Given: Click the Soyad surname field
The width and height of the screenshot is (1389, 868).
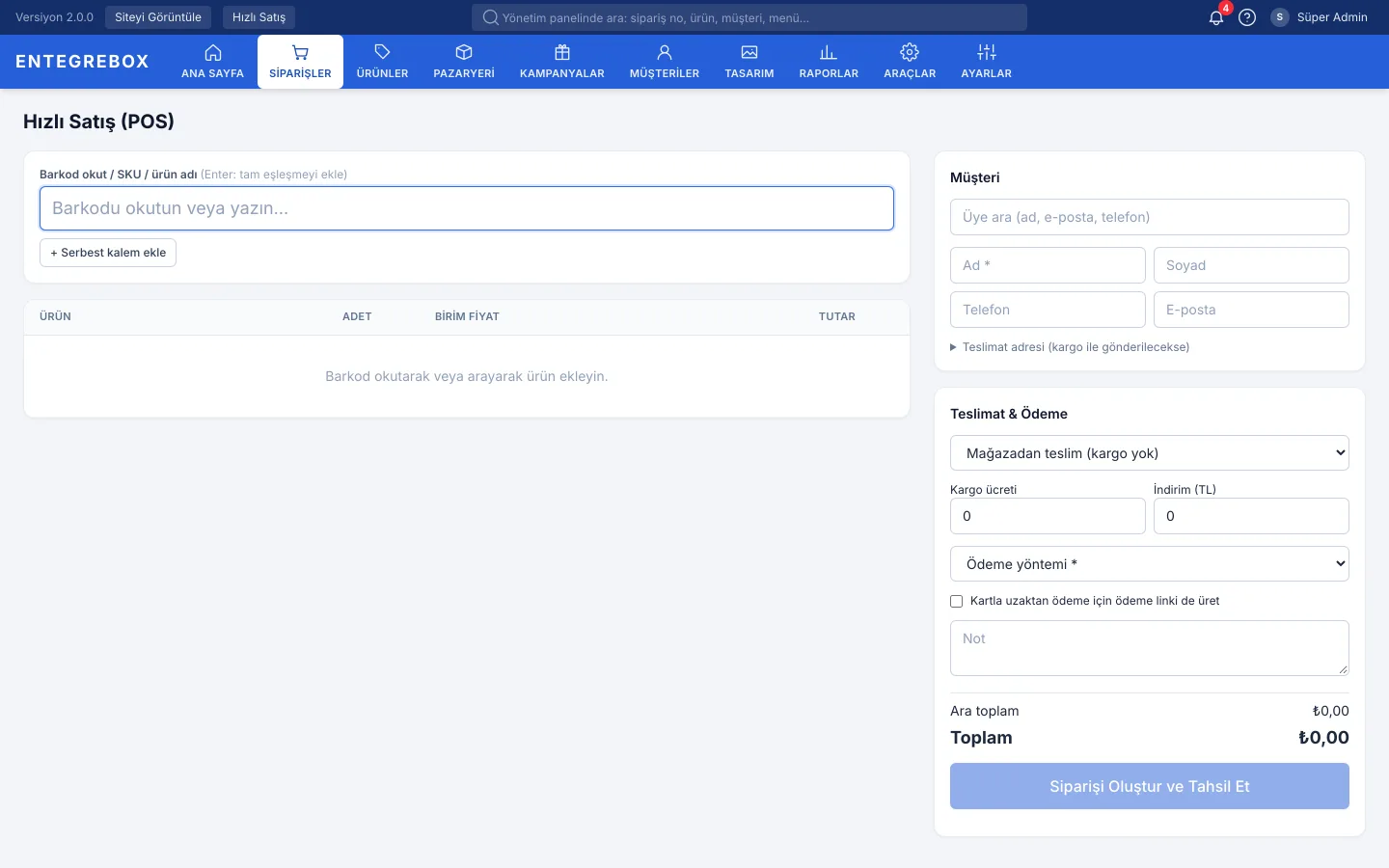Looking at the screenshot, I should [x=1251, y=265].
